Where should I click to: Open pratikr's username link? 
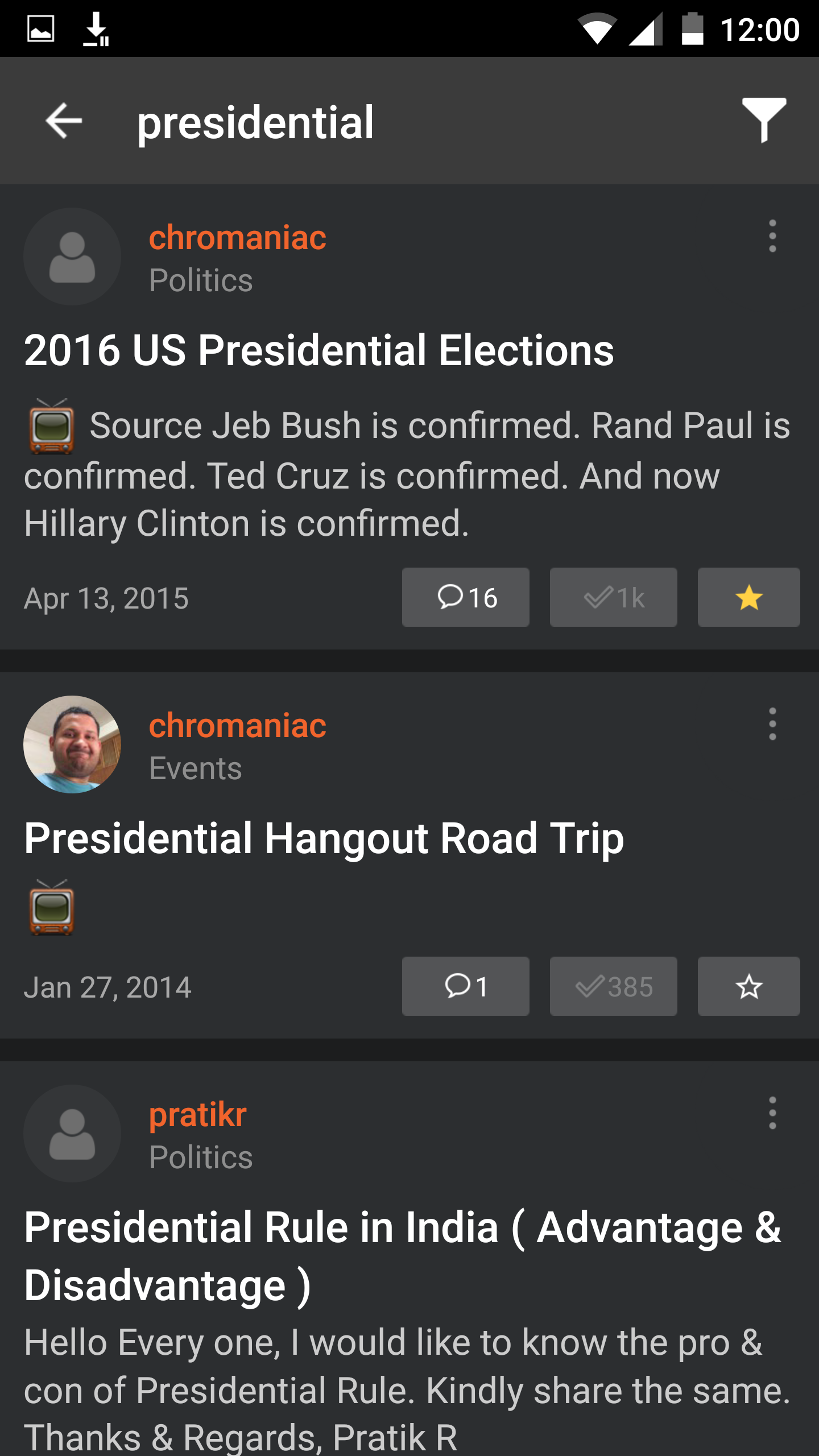tap(197, 1114)
